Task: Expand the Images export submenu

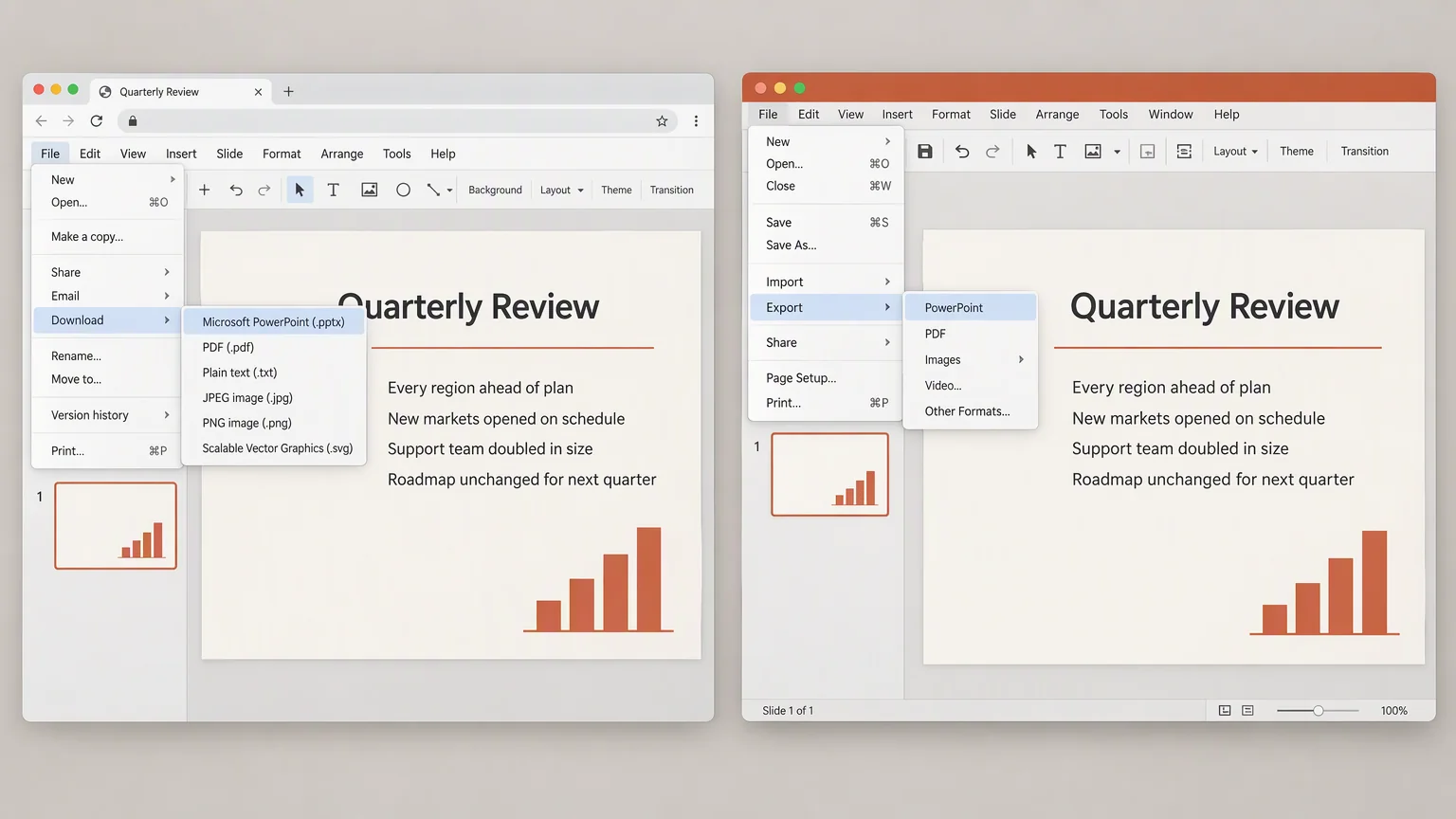Action: point(971,359)
